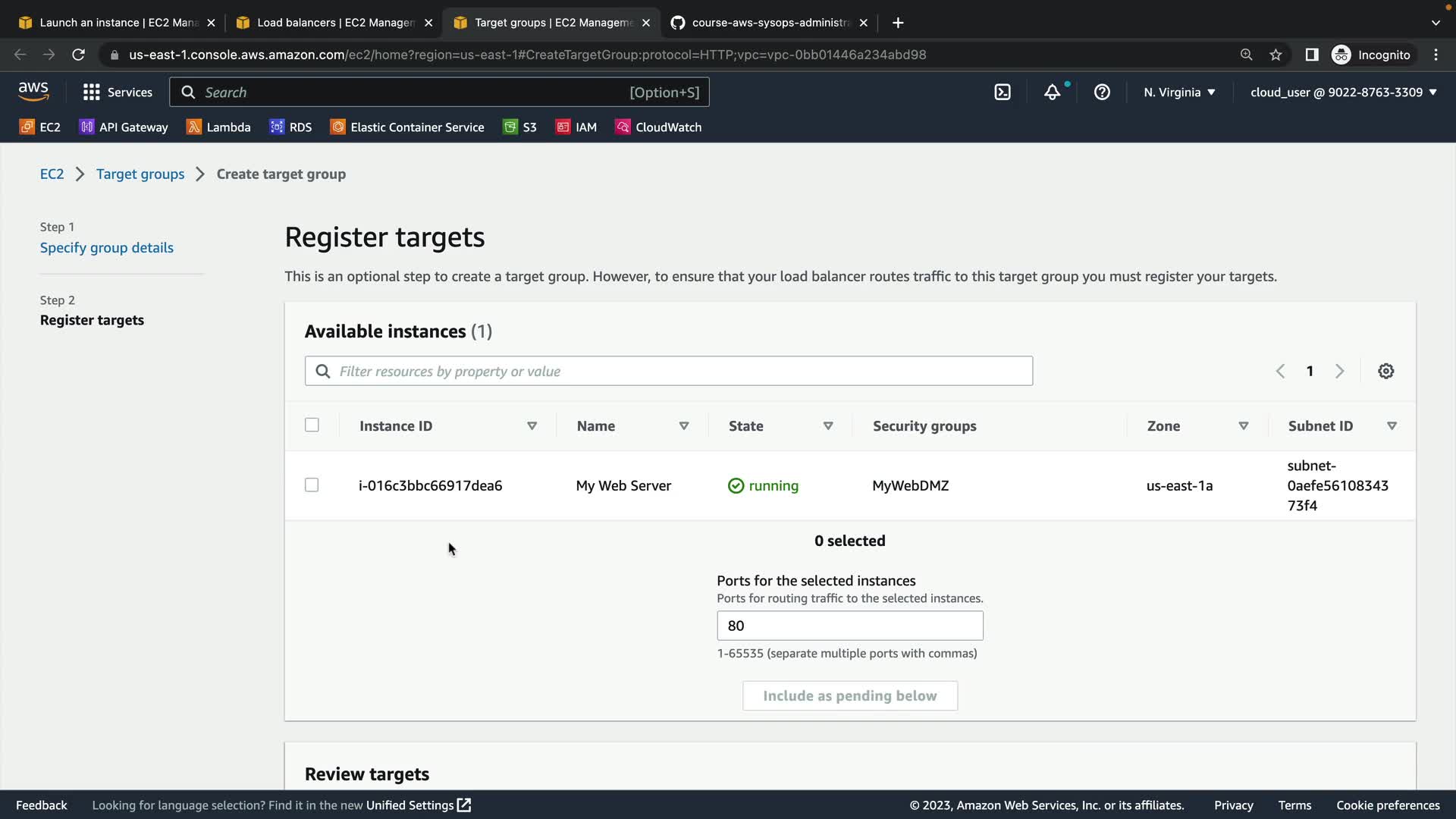The height and width of the screenshot is (819, 1456).
Task: Check the My Web Server instance row
Action: (x=312, y=485)
